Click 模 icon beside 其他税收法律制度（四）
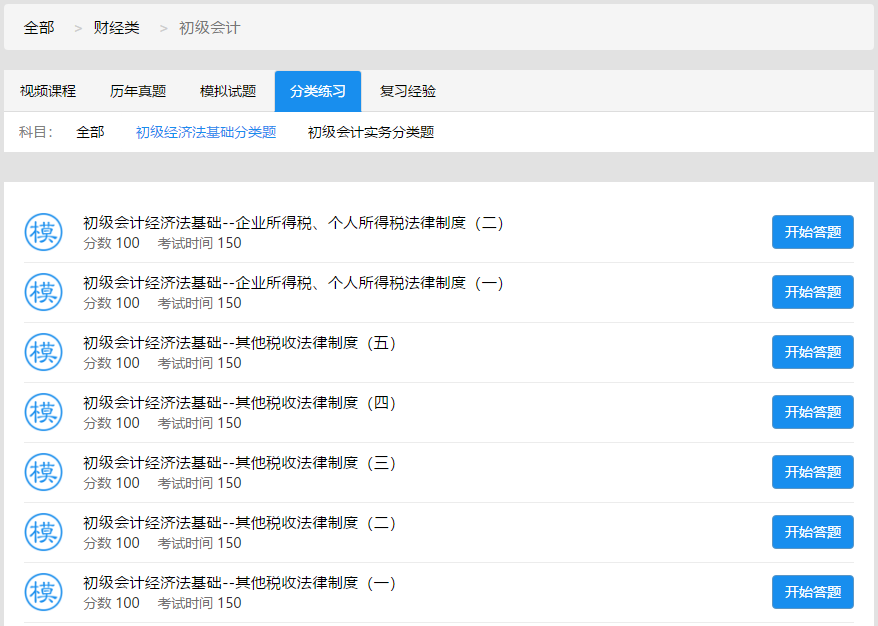878x626 pixels. 43,412
